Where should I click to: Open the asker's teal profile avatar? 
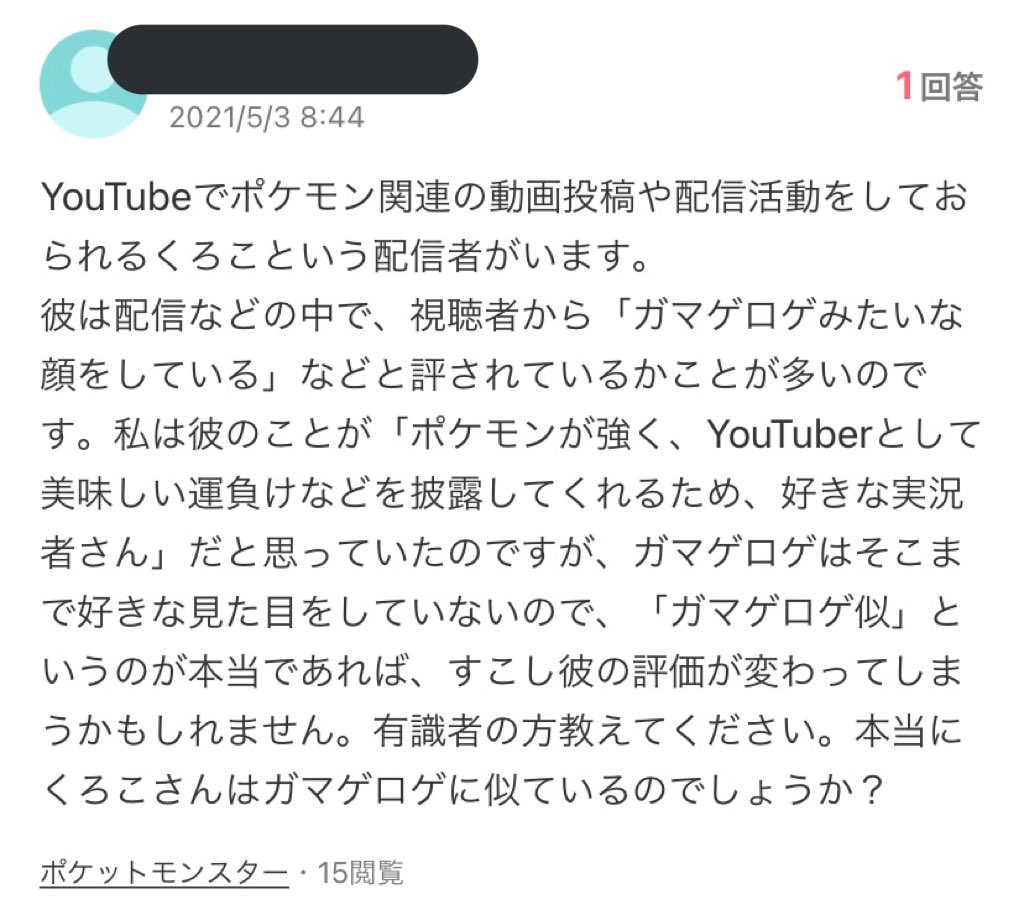coord(93,84)
